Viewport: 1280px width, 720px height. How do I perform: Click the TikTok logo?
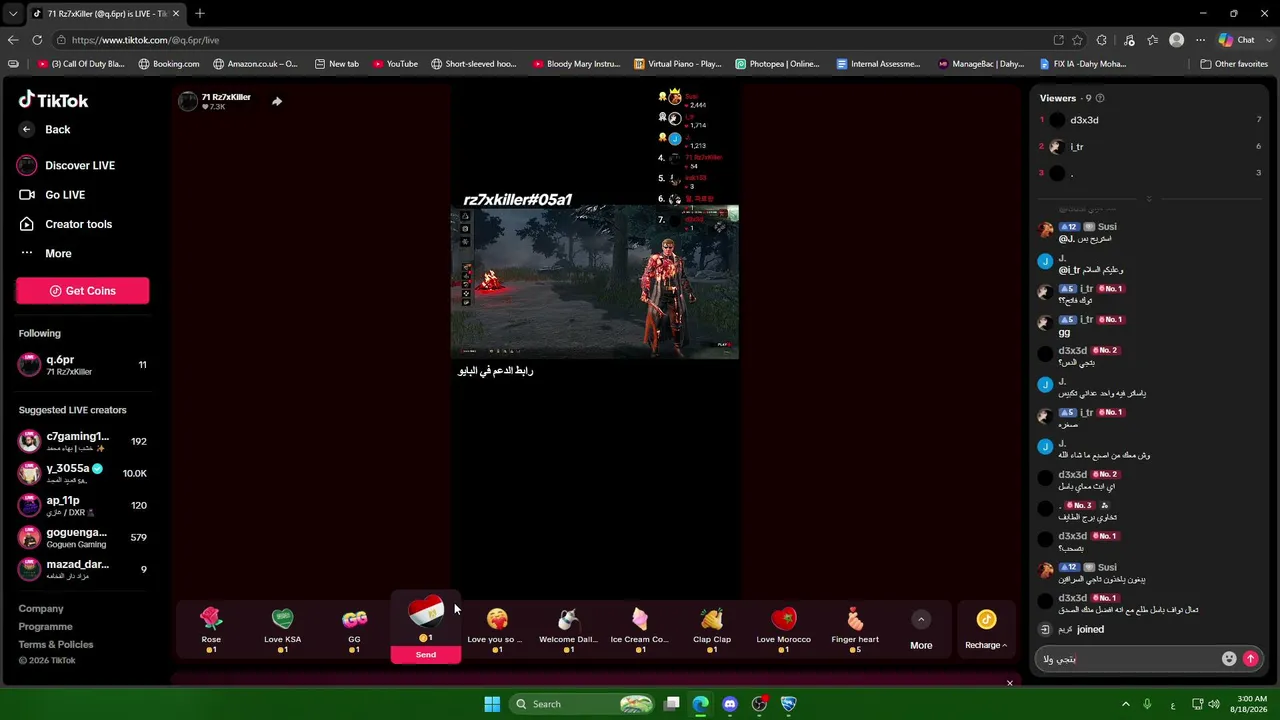(x=54, y=100)
